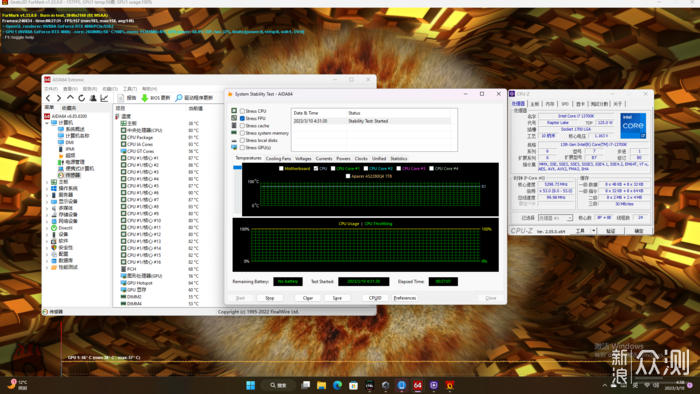Select 传感器 sensor item in tree
700x394 pixels.
pos(69,175)
